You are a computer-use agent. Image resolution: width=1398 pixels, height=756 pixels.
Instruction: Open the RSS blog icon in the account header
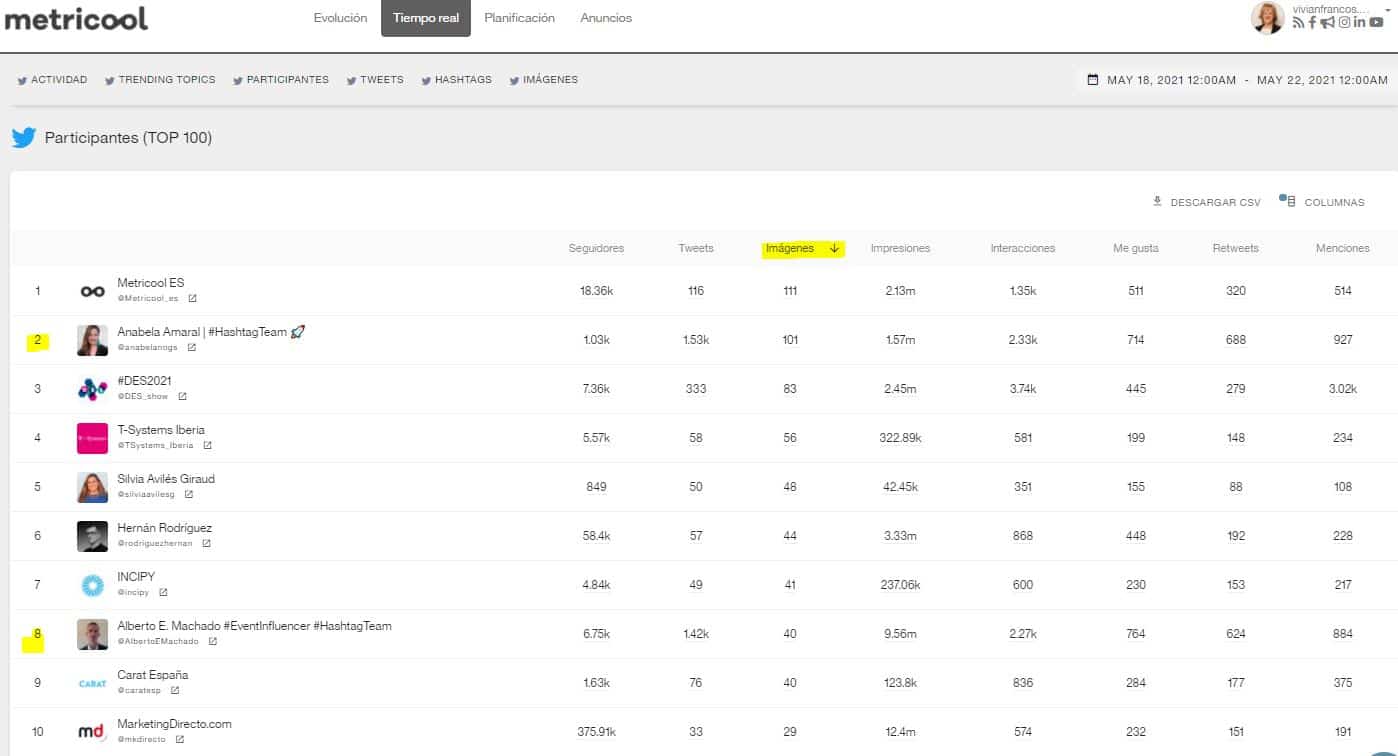point(1298,23)
